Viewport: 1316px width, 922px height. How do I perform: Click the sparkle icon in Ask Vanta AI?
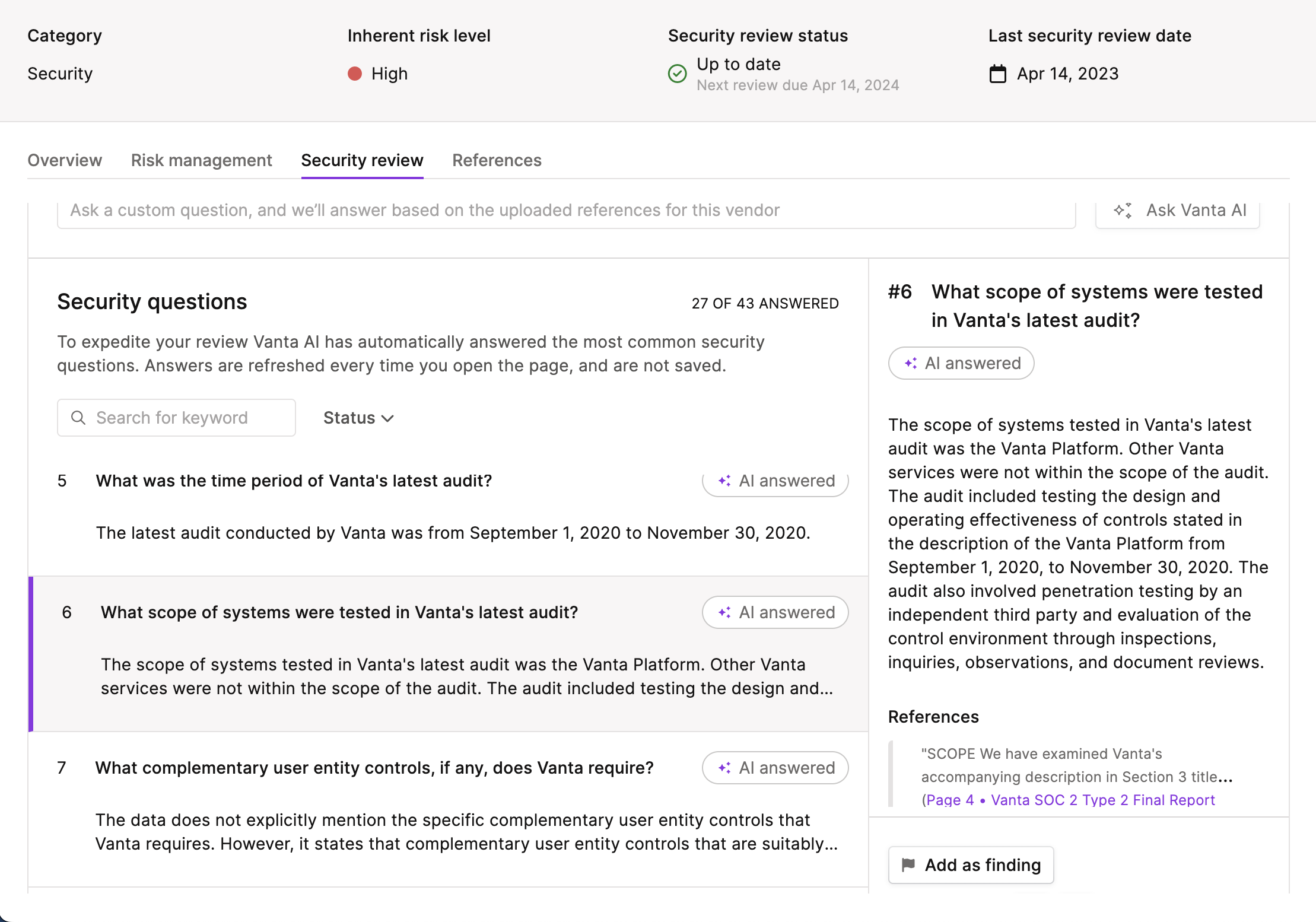pyautogui.click(x=1123, y=211)
